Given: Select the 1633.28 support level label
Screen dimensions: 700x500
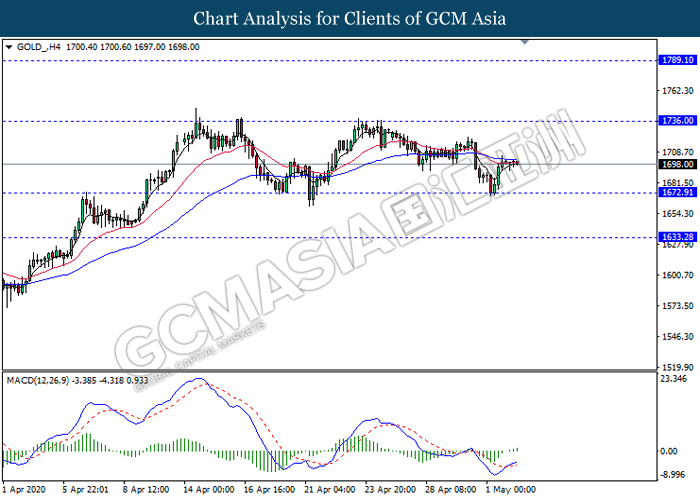Looking at the screenshot, I should [677, 237].
